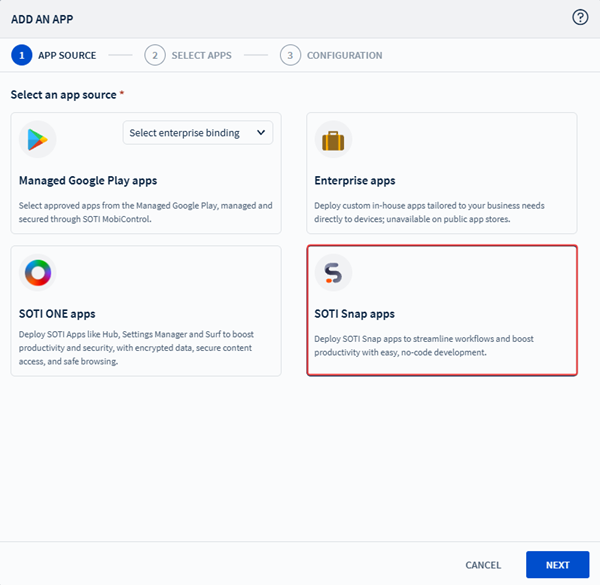Open the help question mark icon
The image size is (600, 585).
click(580, 17)
